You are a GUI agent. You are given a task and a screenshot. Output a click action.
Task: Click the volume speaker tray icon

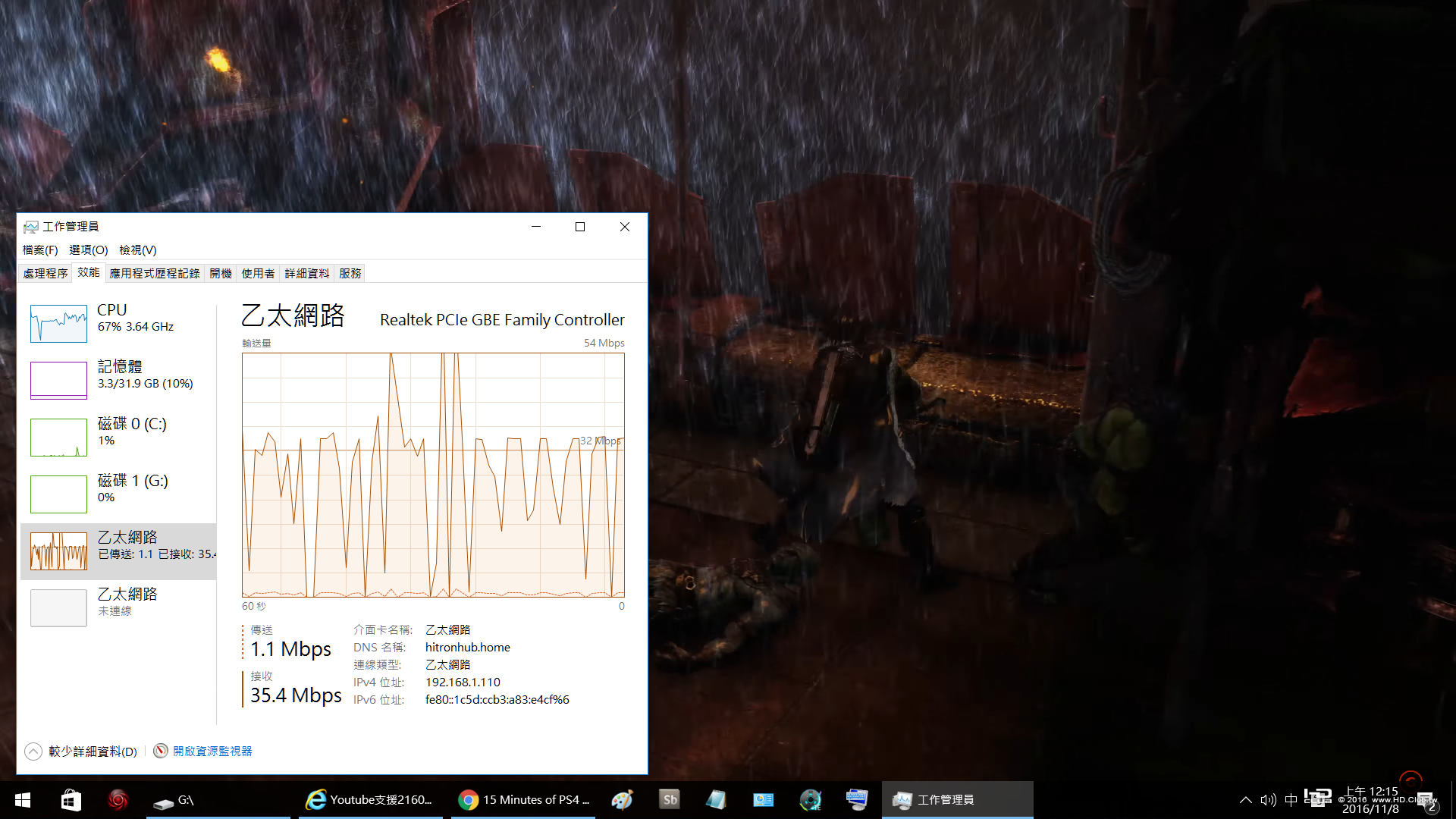(1268, 800)
